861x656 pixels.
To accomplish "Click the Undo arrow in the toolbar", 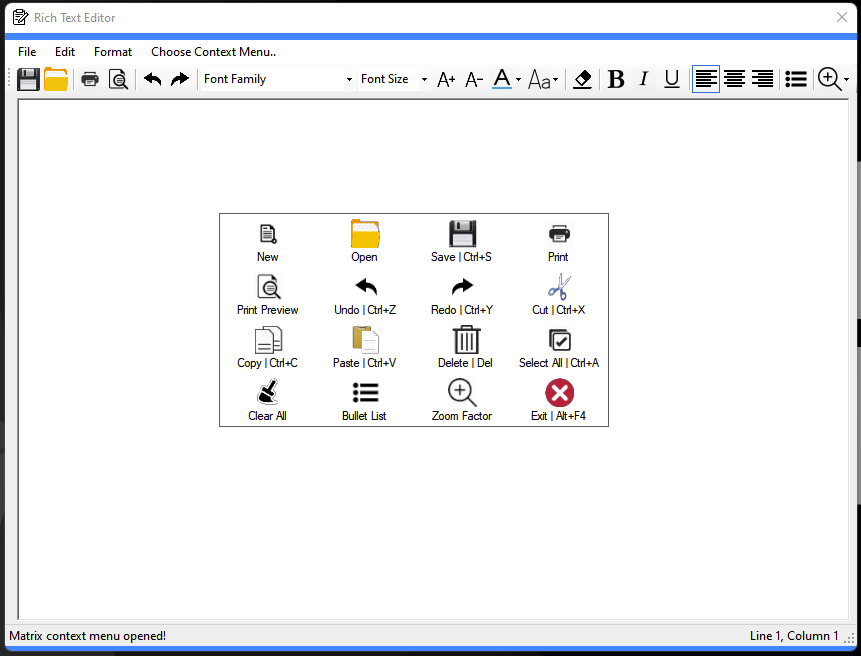I will pyautogui.click(x=153, y=80).
